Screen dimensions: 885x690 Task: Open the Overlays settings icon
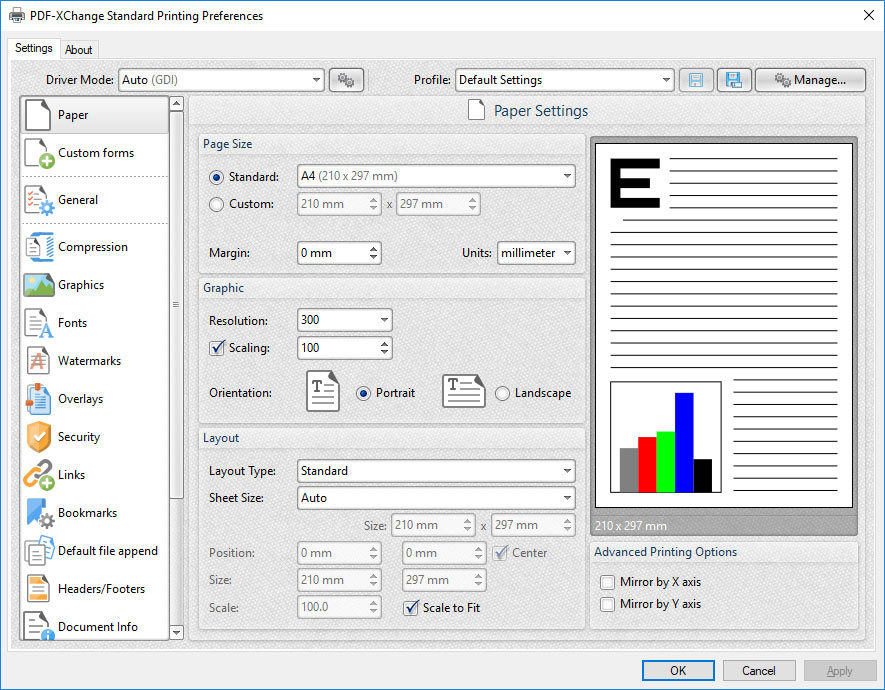click(x=37, y=399)
